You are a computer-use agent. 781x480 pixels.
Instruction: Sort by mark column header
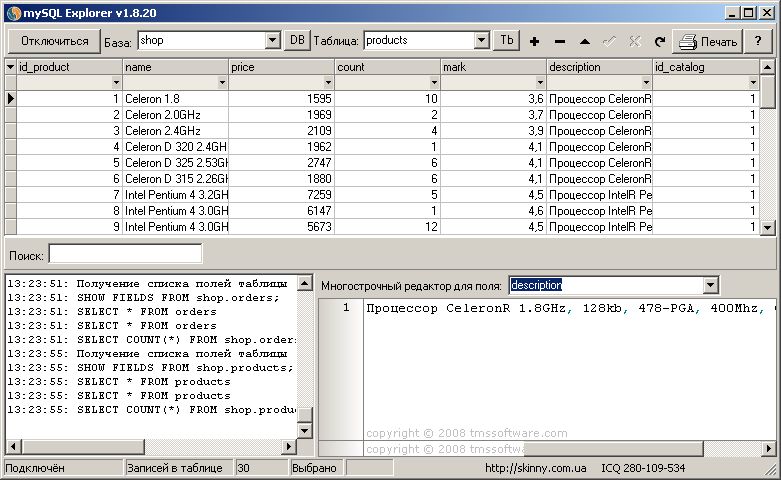tap(494, 67)
